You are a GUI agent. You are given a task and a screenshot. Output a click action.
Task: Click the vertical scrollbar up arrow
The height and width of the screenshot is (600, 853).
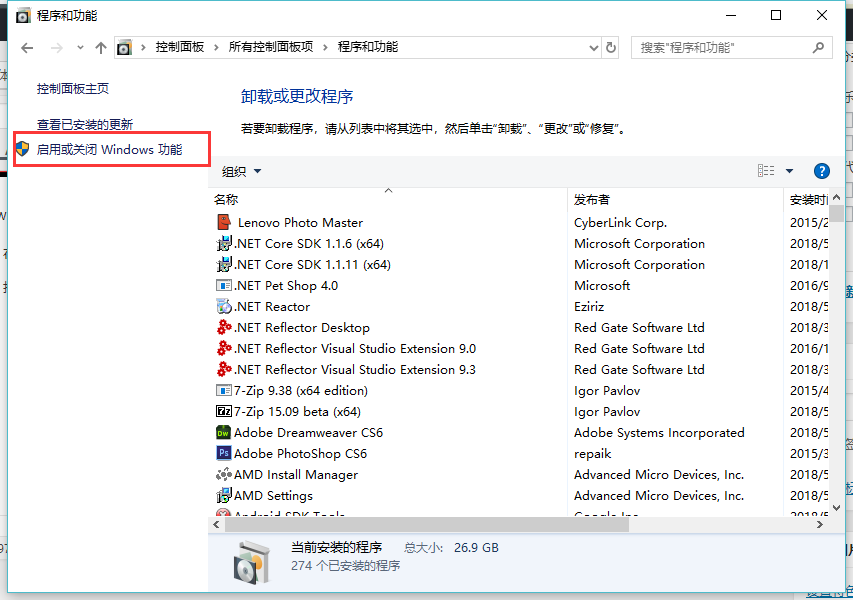pos(837,197)
